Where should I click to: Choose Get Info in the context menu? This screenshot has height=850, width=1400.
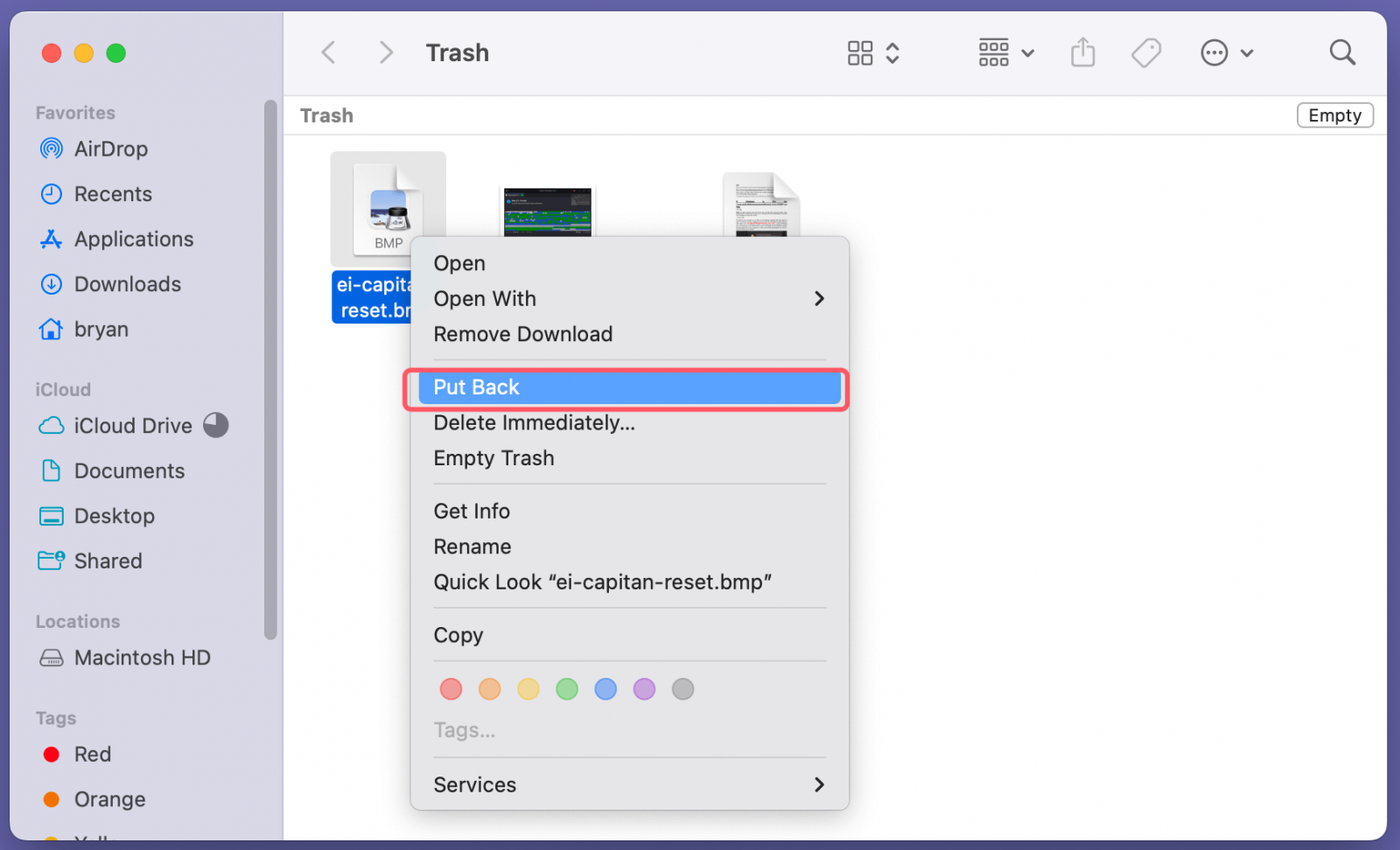(472, 512)
